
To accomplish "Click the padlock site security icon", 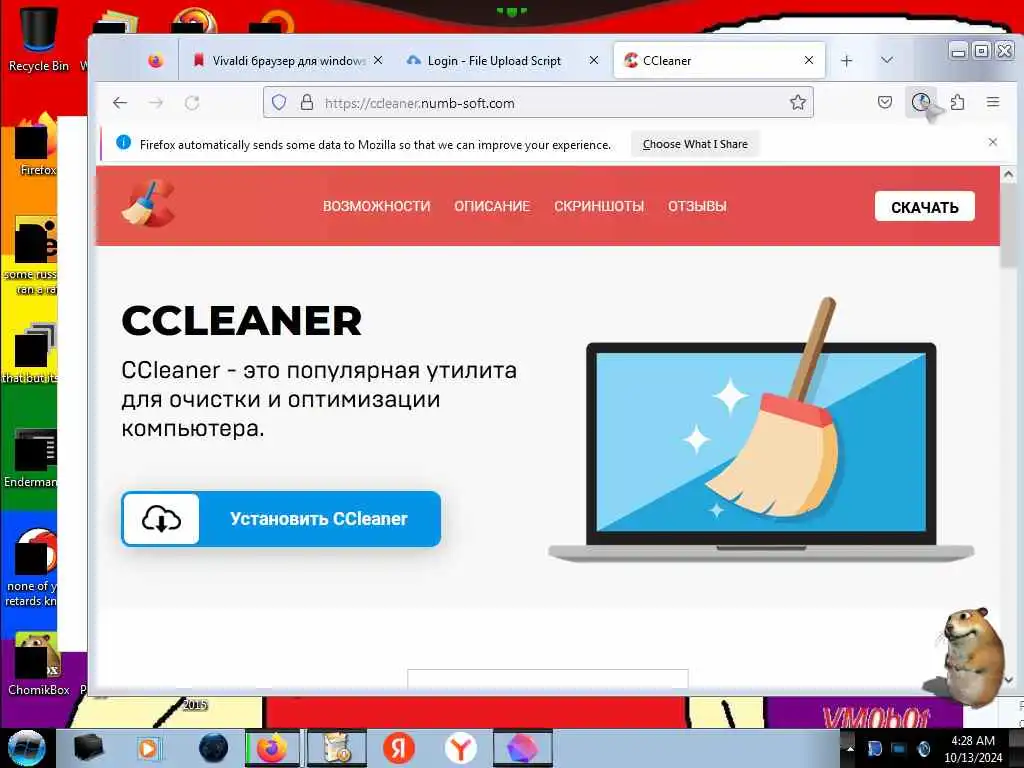I will (306, 103).
